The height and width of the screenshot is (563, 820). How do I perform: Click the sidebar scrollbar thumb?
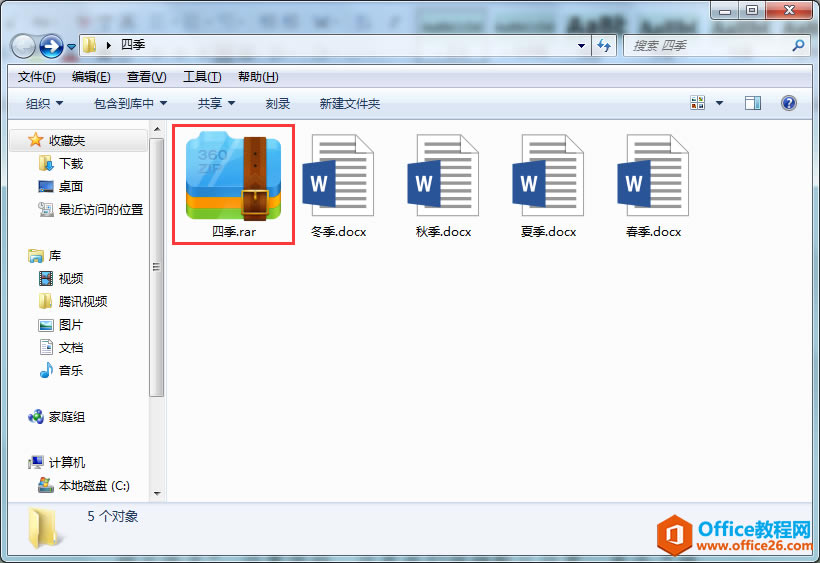click(x=157, y=267)
